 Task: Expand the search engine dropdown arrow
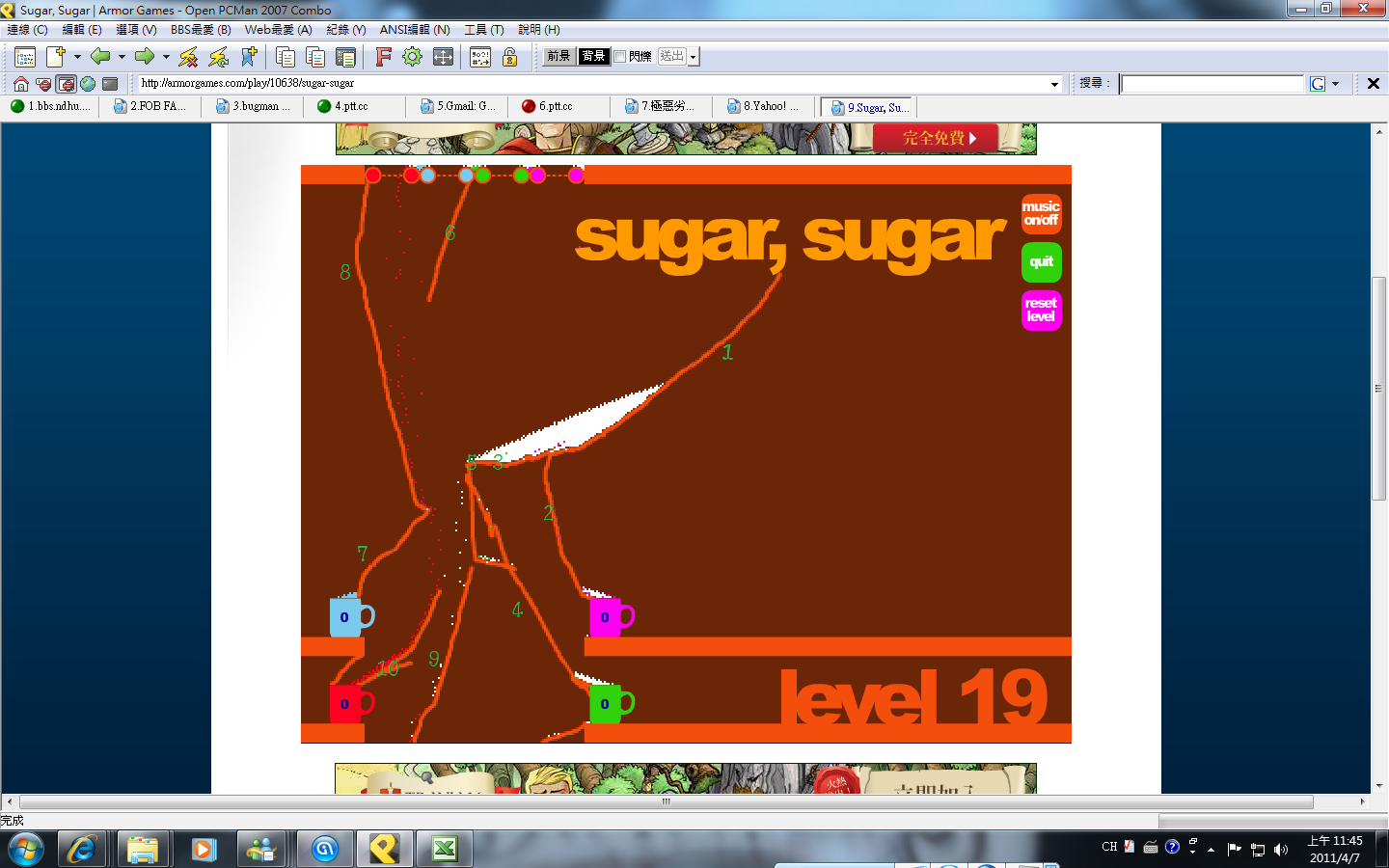click(1336, 84)
